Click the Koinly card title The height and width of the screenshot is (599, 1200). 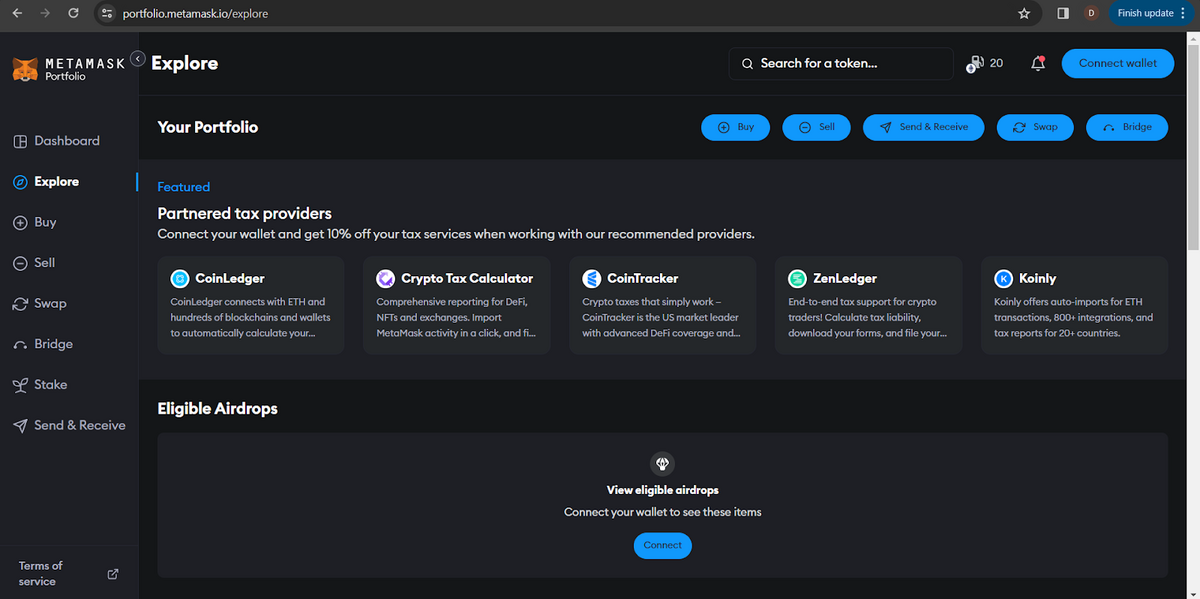tap(1038, 278)
